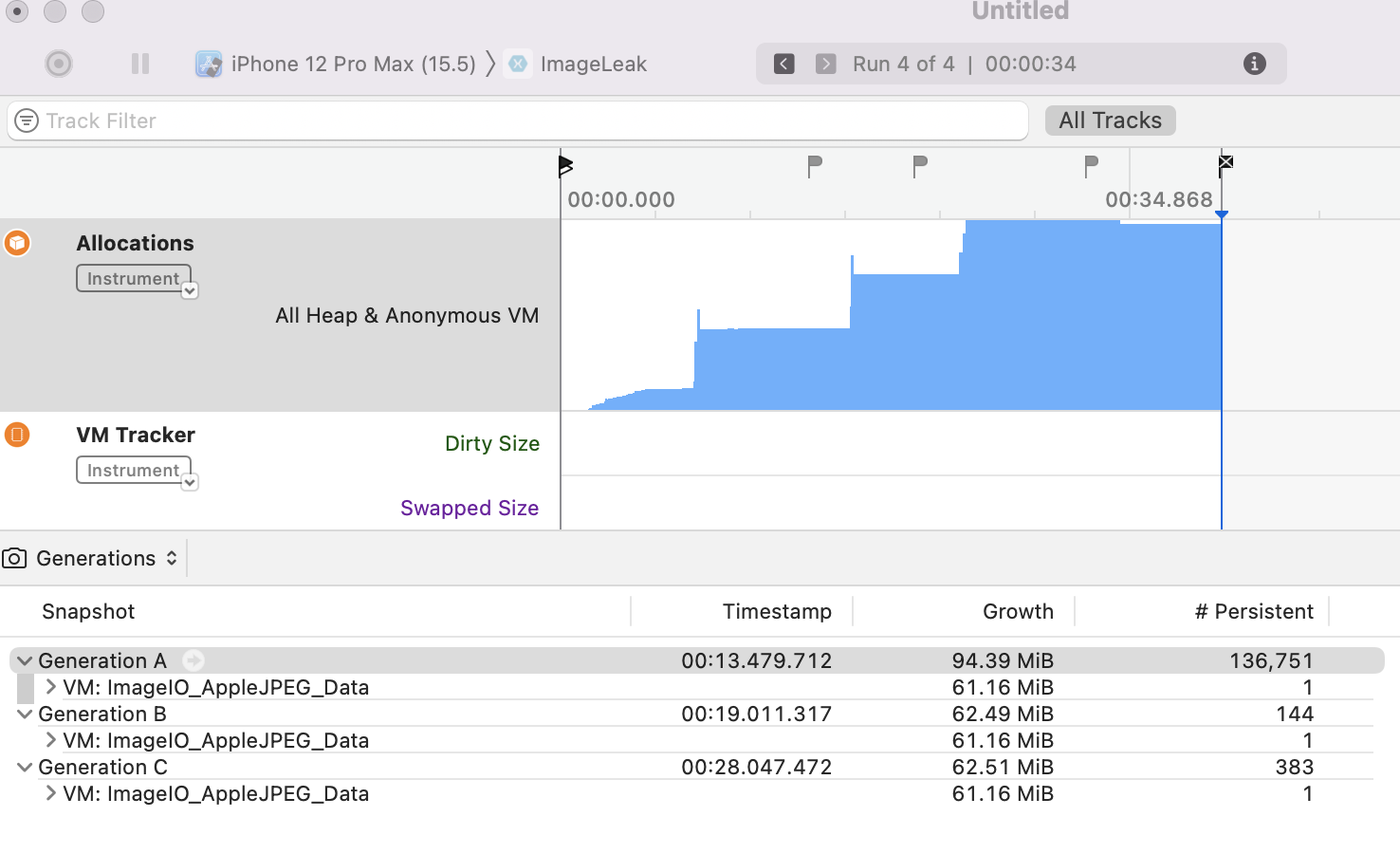
Task: Click the Generations camera icon
Action: tap(14, 558)
